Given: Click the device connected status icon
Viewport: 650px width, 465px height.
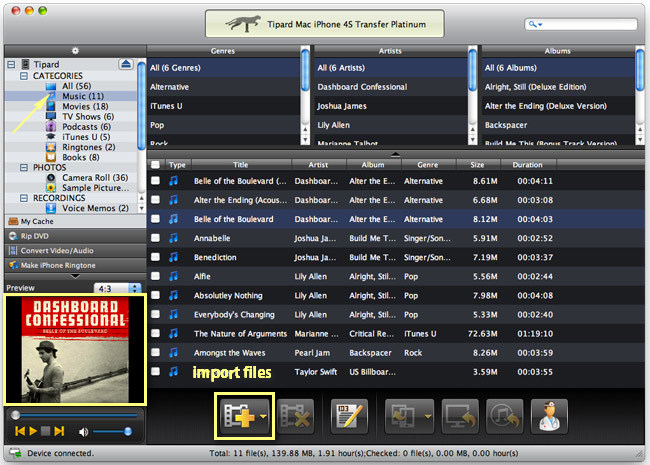Looking at the screenshot, I should point(16,453).
